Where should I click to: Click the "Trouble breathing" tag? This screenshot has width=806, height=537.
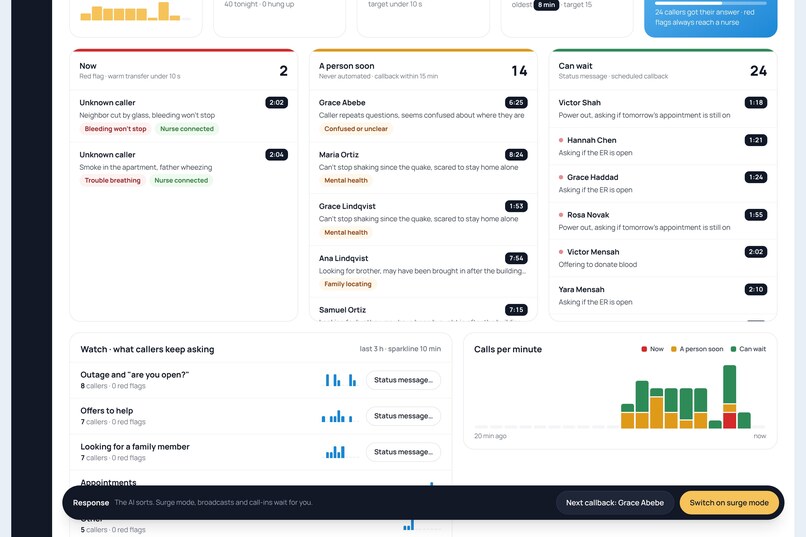(x=112, y=180)
